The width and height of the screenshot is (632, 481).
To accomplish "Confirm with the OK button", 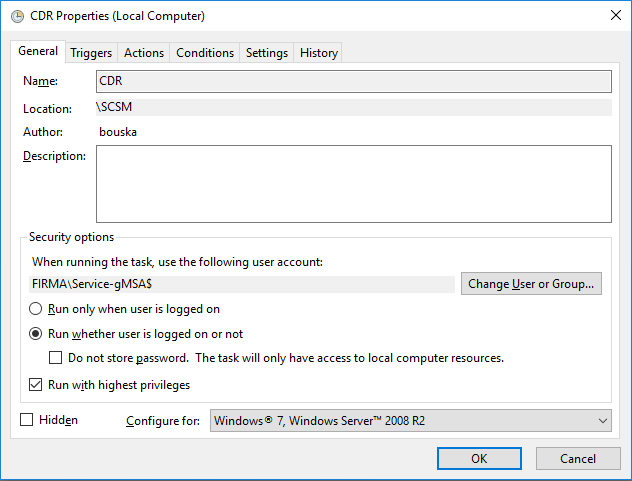I will point(479,458).
